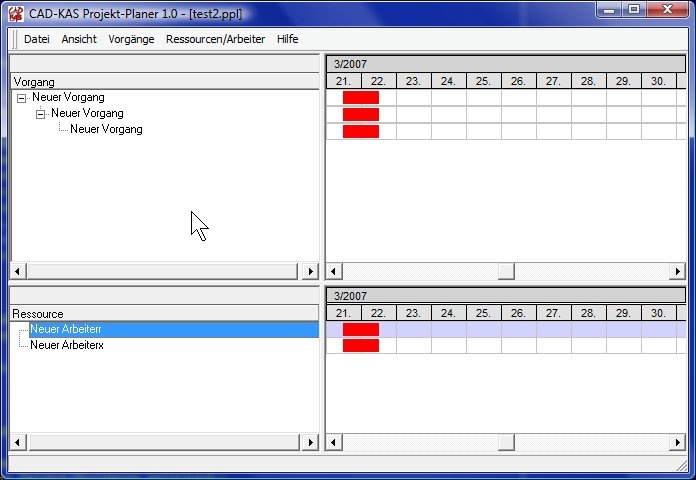Maximize the Projekt-Planer window
The height and width of the screenshot is (480, 696).
click(634, 9)
